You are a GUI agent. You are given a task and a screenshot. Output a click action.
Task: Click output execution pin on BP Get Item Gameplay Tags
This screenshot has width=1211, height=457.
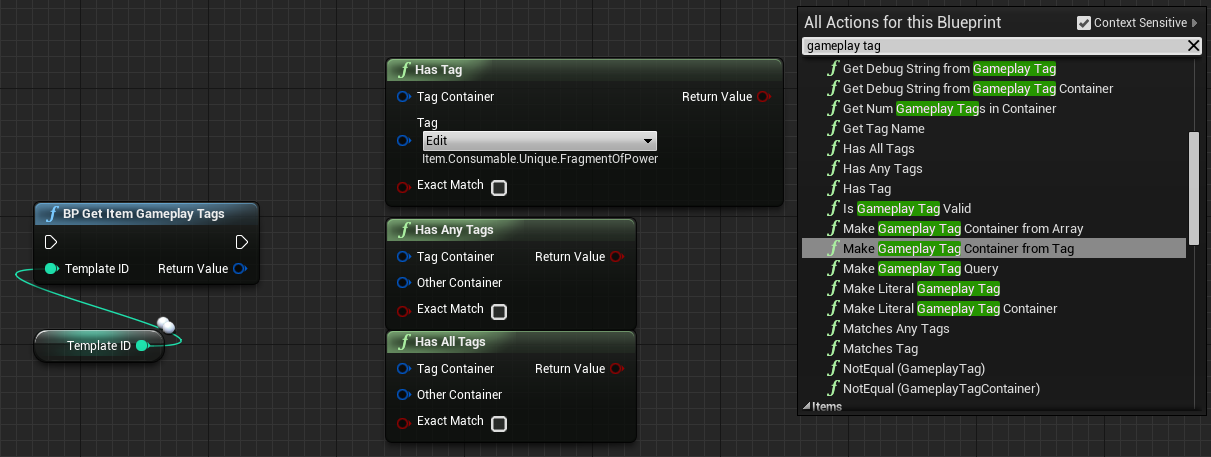(241, 243)
